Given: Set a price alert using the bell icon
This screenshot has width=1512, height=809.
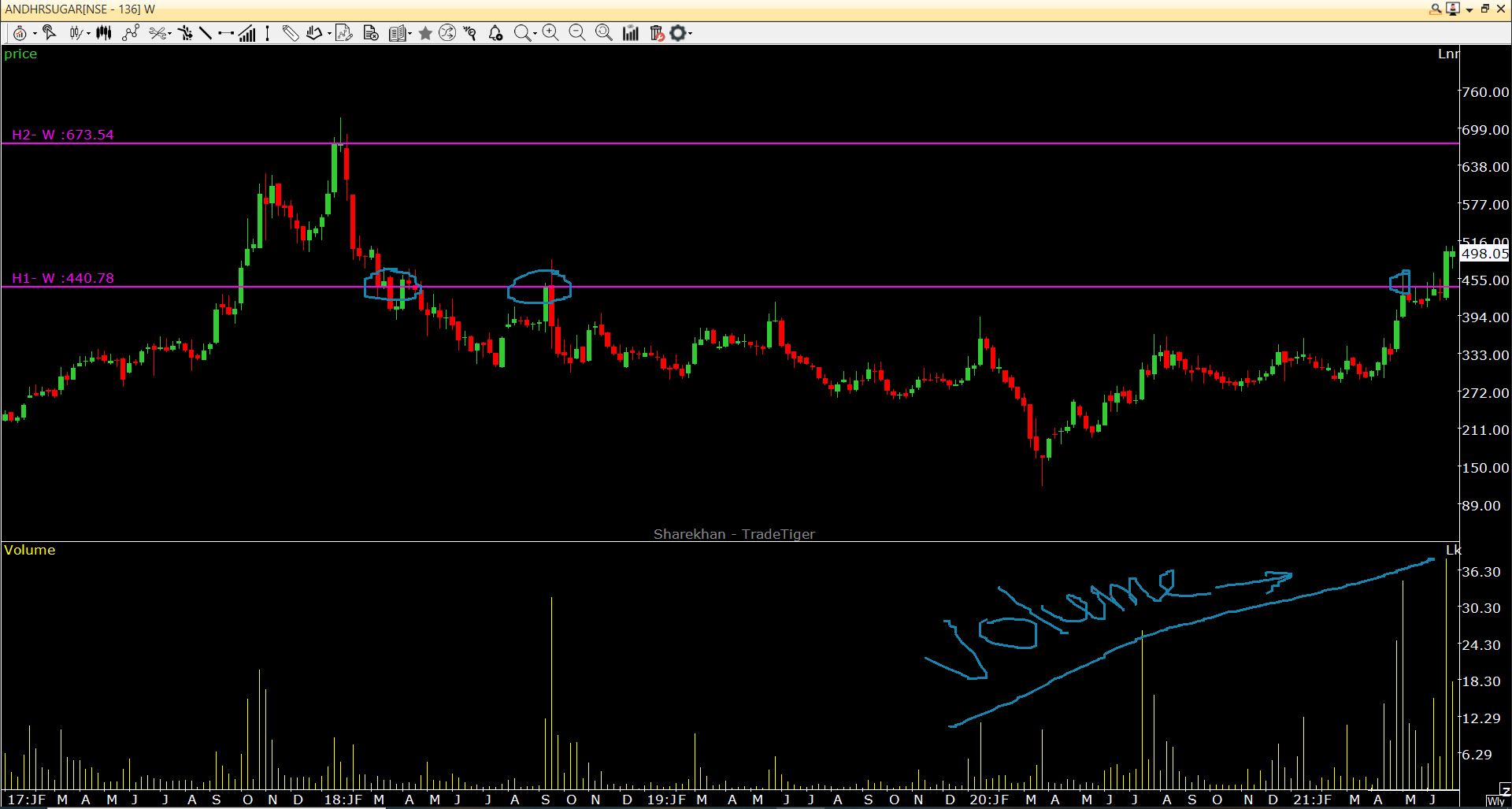Looking at the screenshot, I should [x=495, y=33].
